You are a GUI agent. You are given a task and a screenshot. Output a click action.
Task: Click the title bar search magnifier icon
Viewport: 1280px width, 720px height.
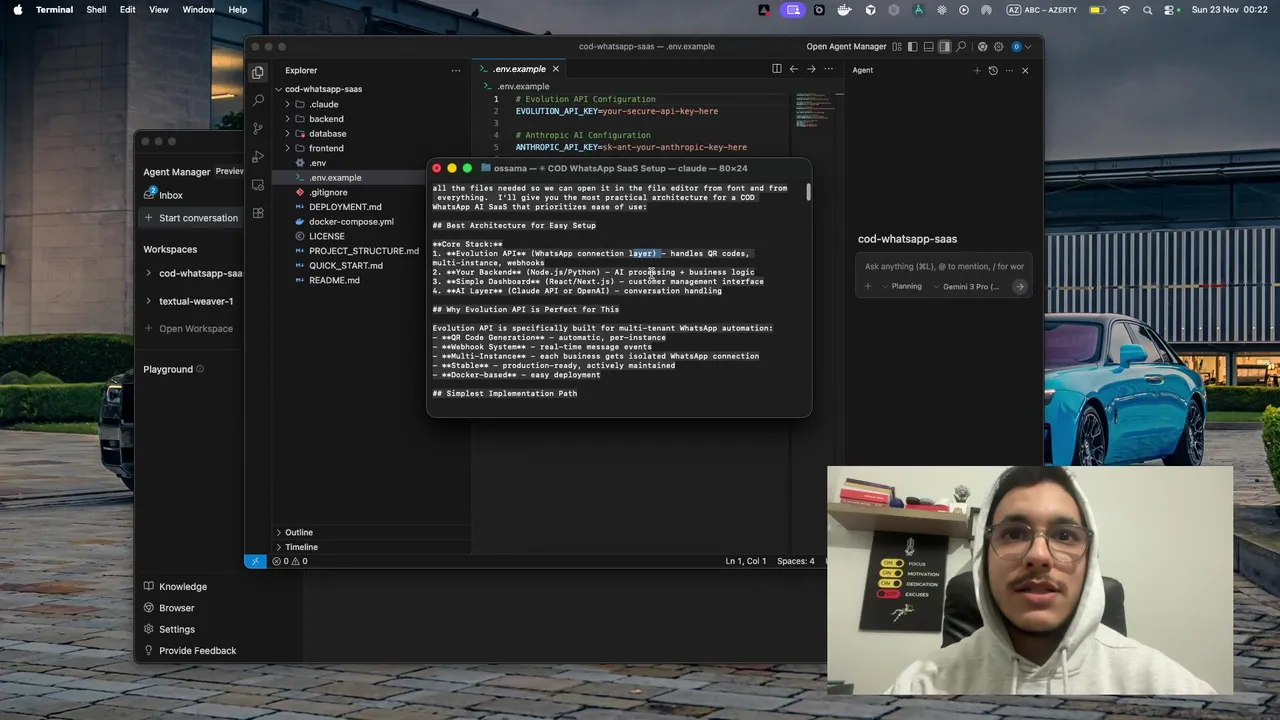961,46
